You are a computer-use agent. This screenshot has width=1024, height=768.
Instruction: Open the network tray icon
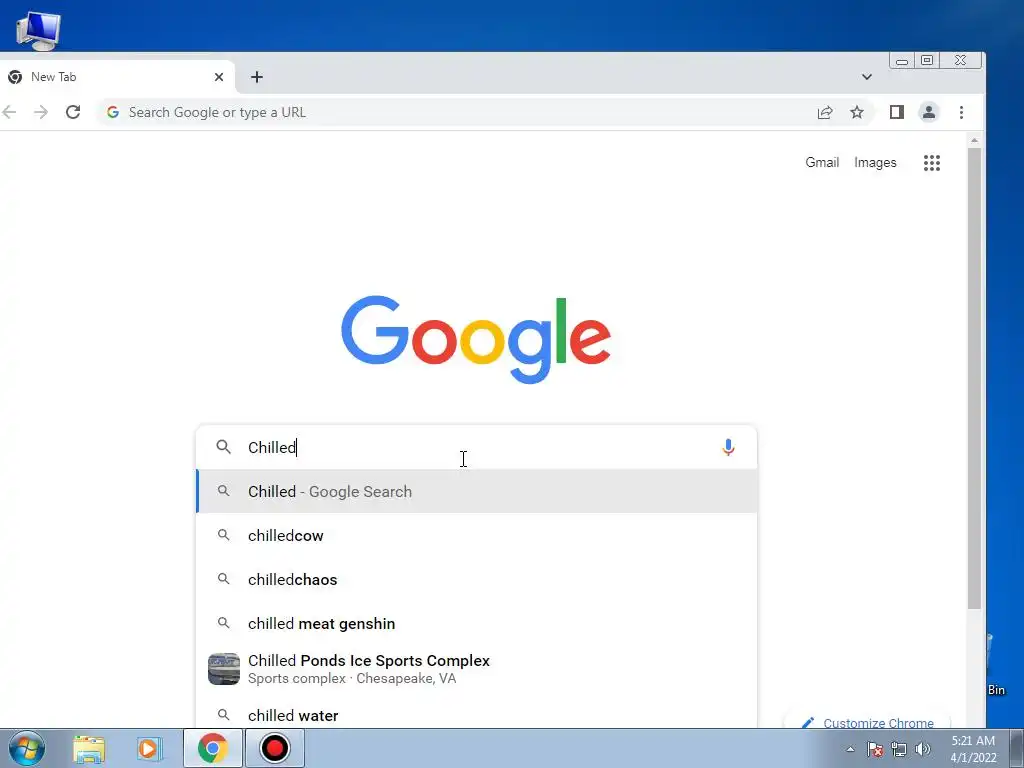[899, 749]
